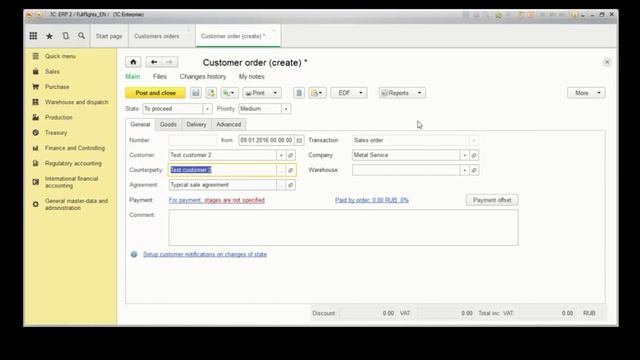
Task: Save the order with diskette icon
Action: 196,93
